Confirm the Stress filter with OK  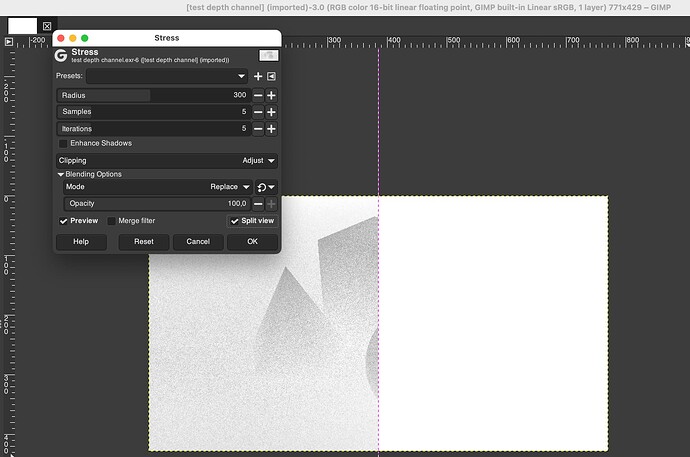(x=252, y=242)
